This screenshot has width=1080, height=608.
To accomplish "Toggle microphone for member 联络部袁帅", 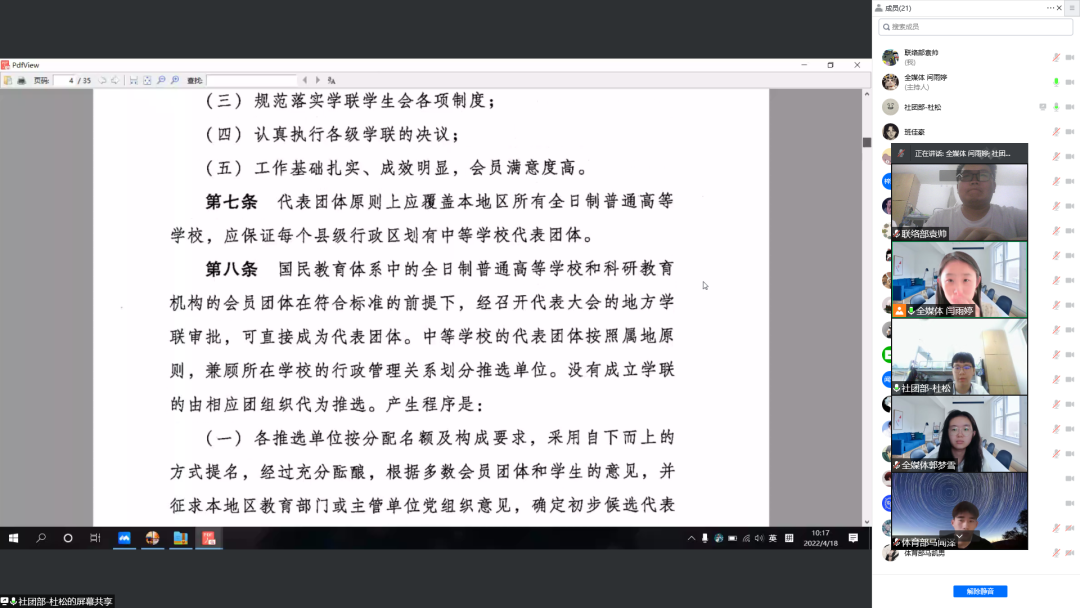I will [x=1056, y=57].
